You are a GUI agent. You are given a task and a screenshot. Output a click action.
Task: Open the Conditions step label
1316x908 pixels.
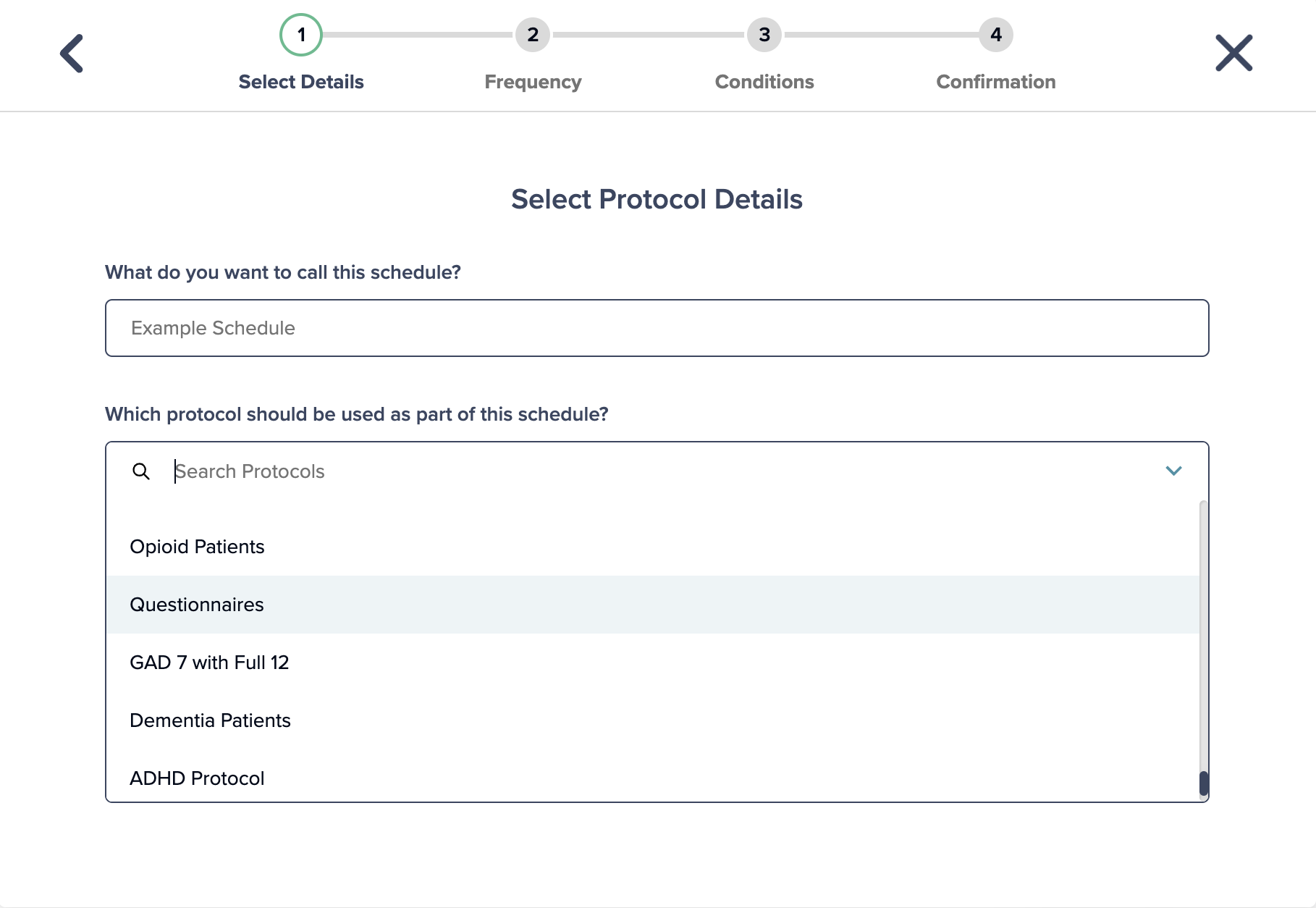[x=764, y=82]
